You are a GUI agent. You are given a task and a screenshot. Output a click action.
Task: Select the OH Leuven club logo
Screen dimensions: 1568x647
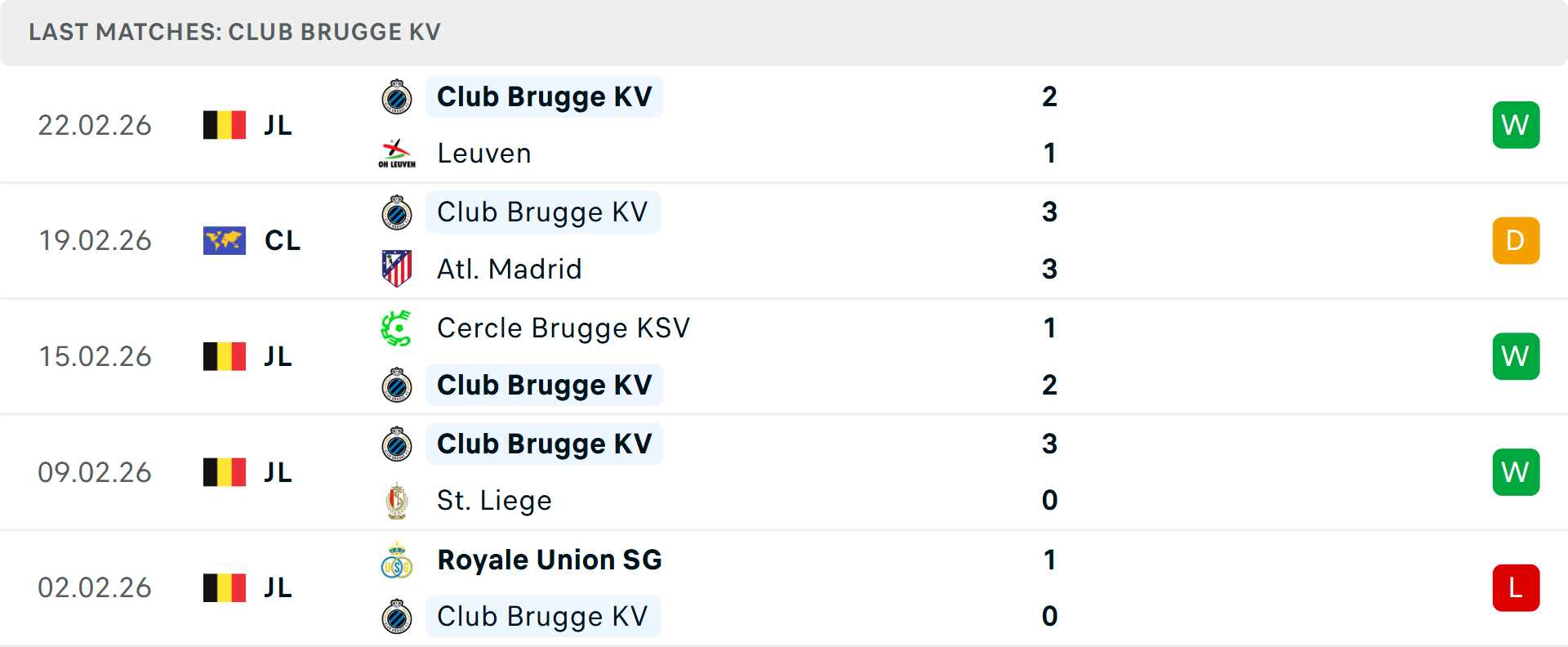(x=396, y=153)
